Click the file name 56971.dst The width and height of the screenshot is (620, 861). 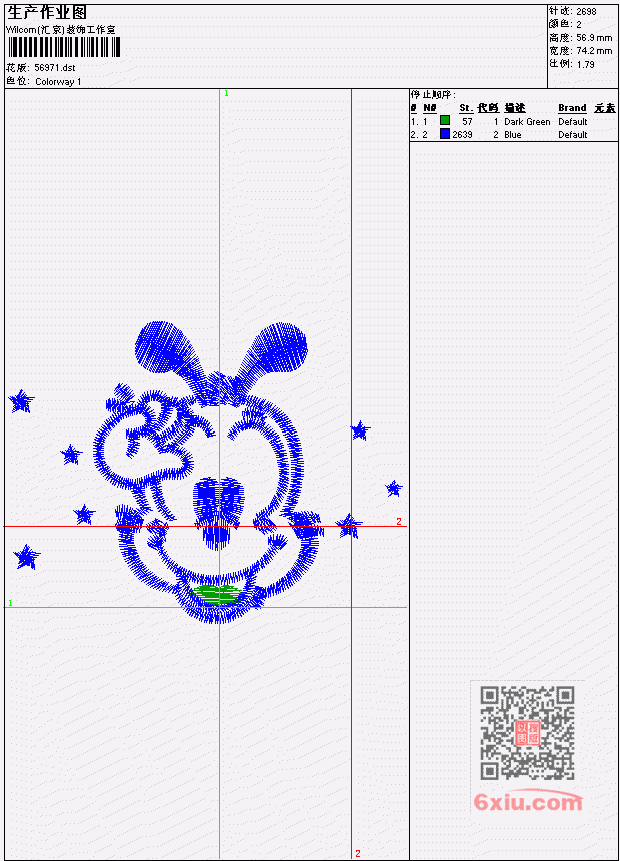54,68
